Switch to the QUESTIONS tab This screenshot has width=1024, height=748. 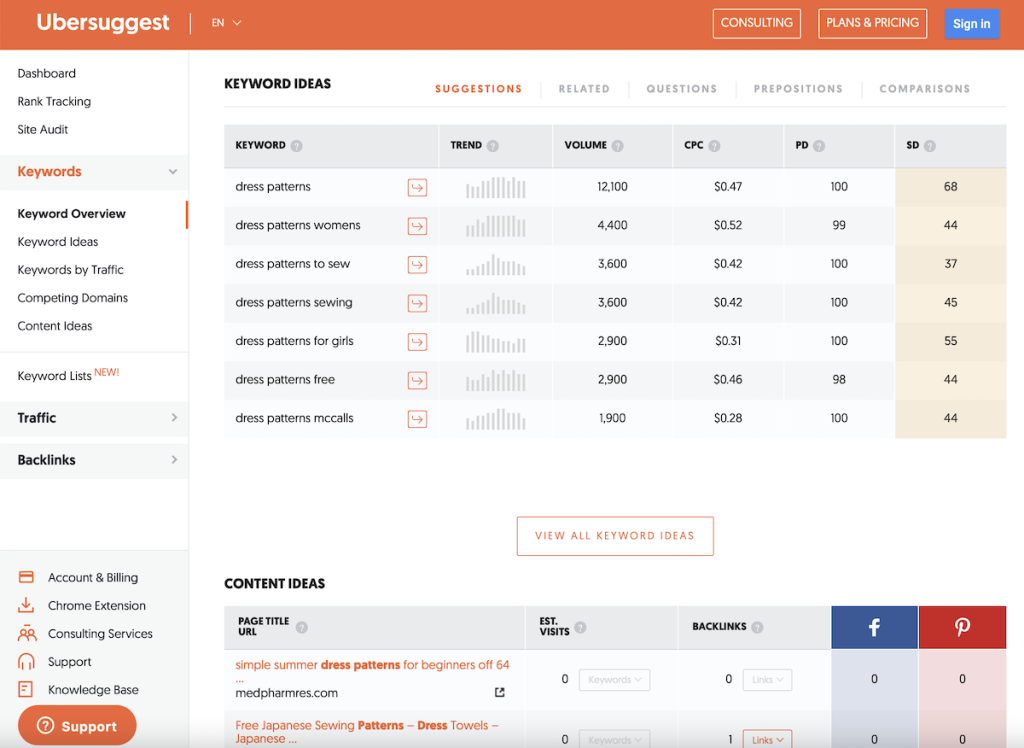(x=682, y=89)
